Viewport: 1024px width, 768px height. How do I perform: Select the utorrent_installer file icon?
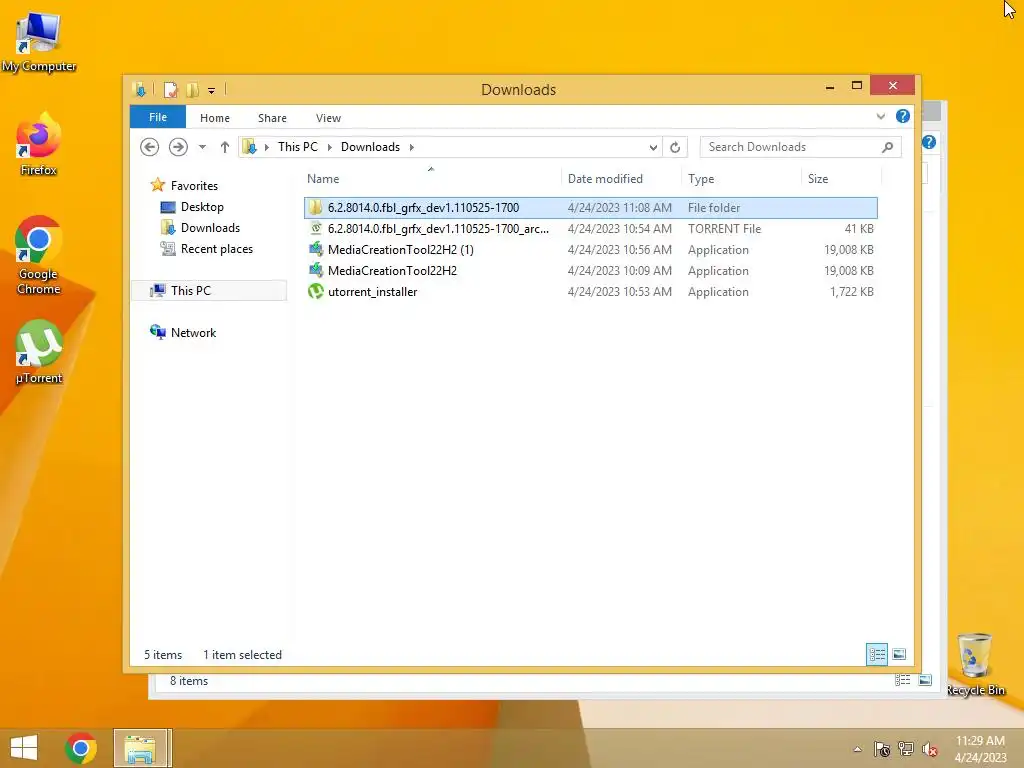(316, 291)
